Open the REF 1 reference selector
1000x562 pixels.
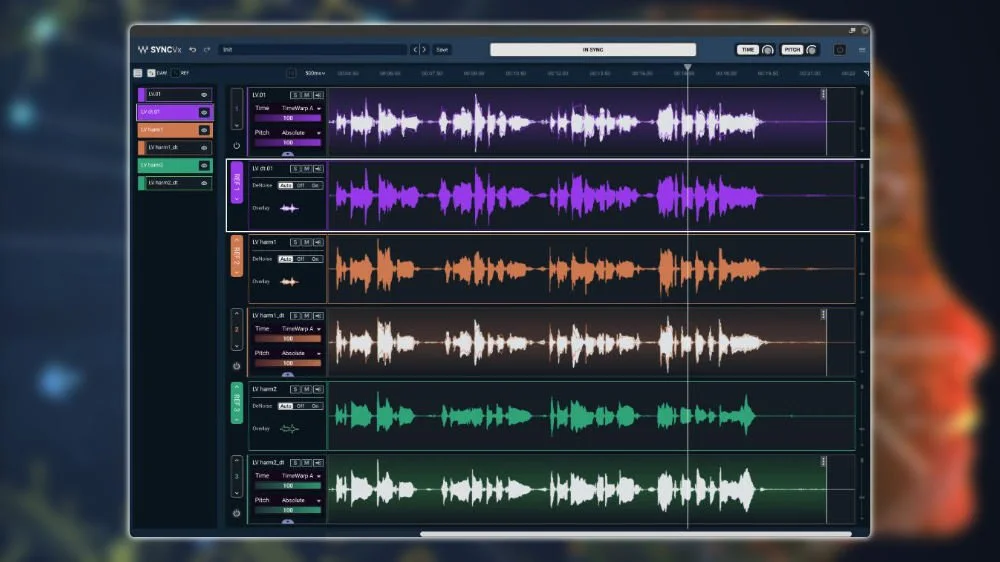pos(237,182)
